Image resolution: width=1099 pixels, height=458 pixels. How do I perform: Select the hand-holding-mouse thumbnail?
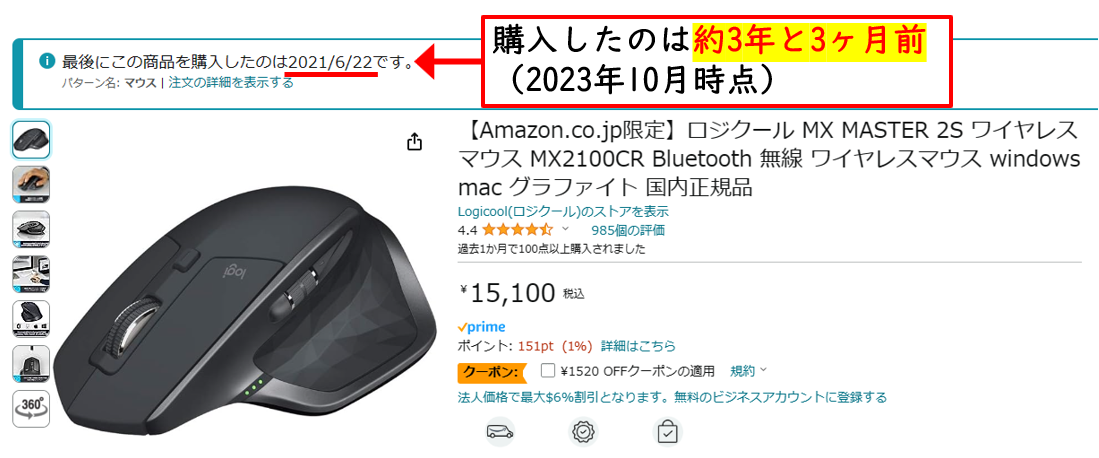(32, 184)
